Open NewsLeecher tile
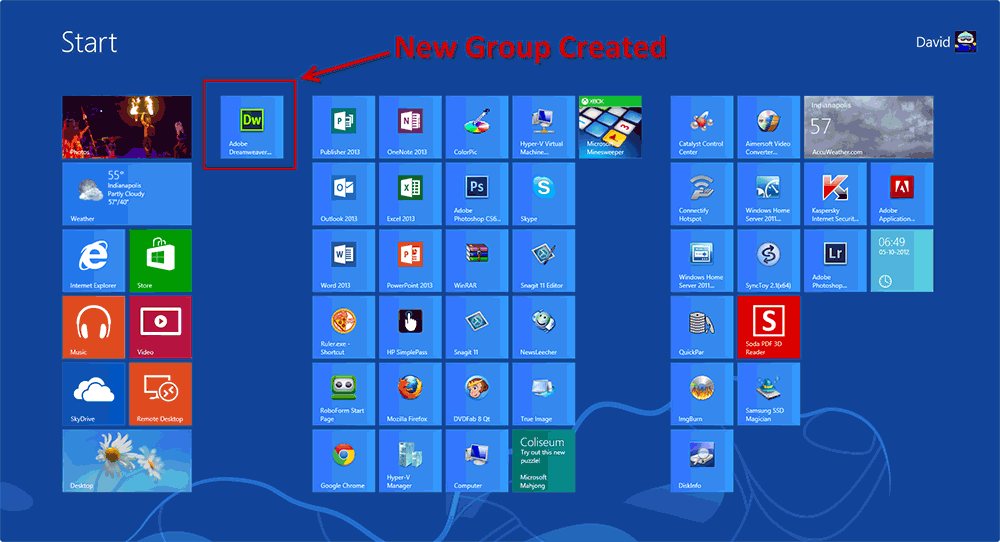The width and height of the screenshot is (1000, 542). coord(543,327)
